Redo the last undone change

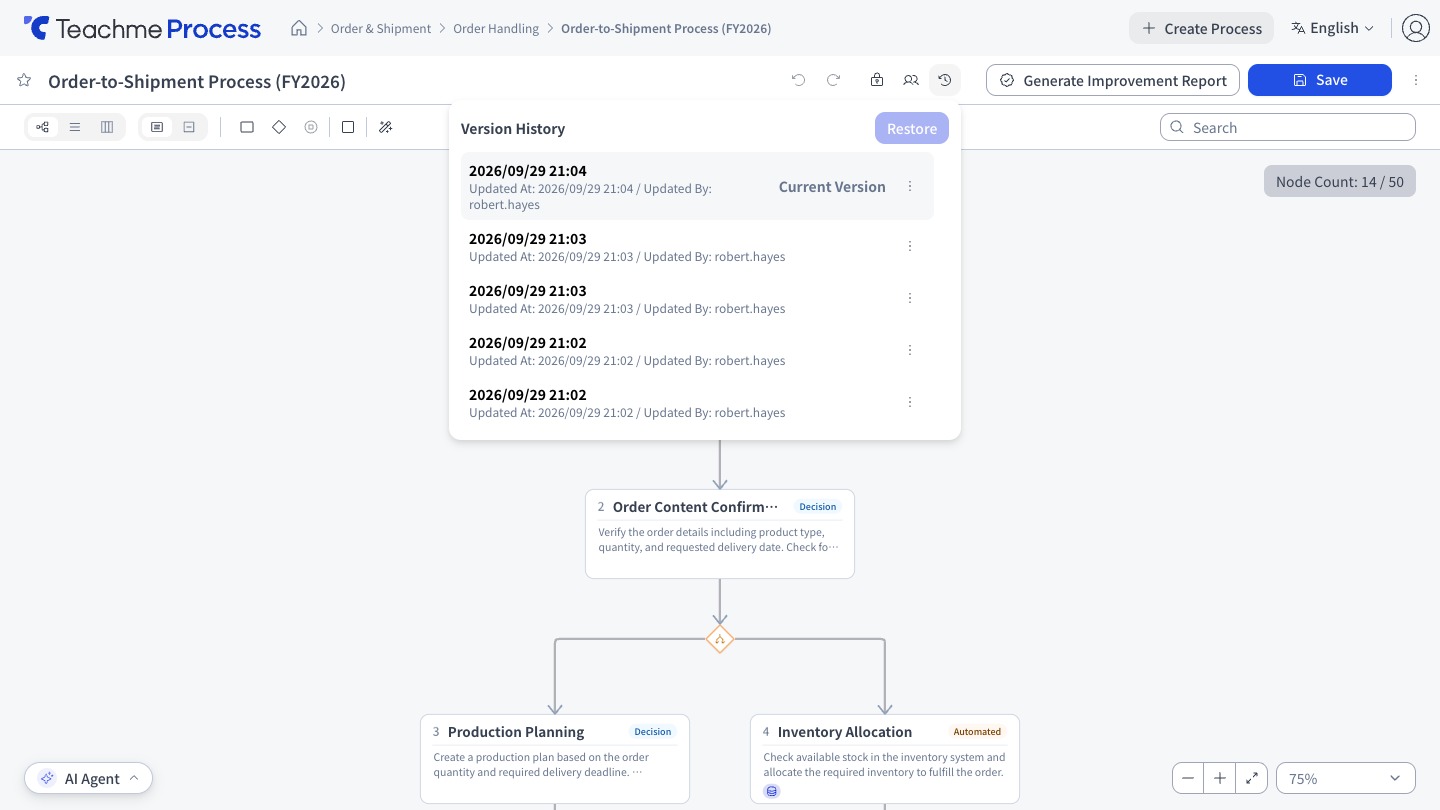833,80
